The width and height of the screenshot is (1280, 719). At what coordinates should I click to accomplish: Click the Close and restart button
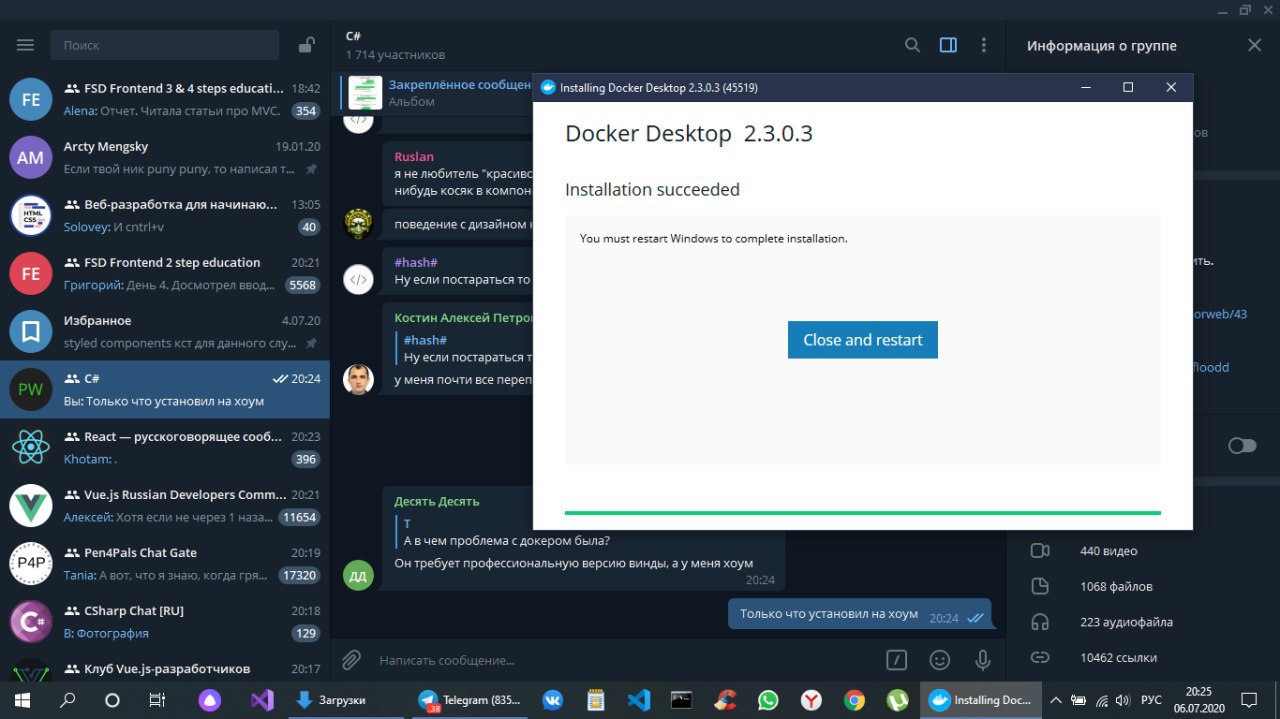click(x=862, y=340)
